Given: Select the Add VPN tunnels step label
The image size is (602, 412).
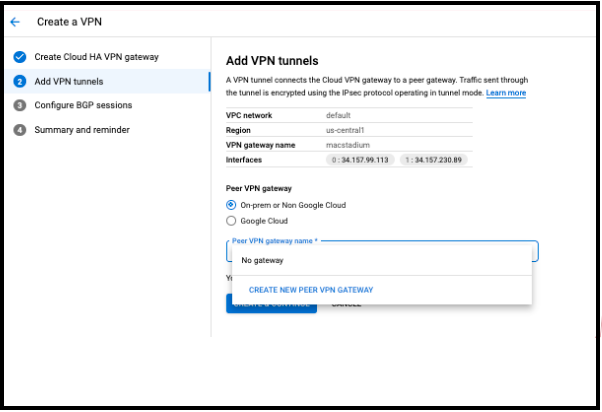Looking at the screenshot, I should (x=68, y=81).
